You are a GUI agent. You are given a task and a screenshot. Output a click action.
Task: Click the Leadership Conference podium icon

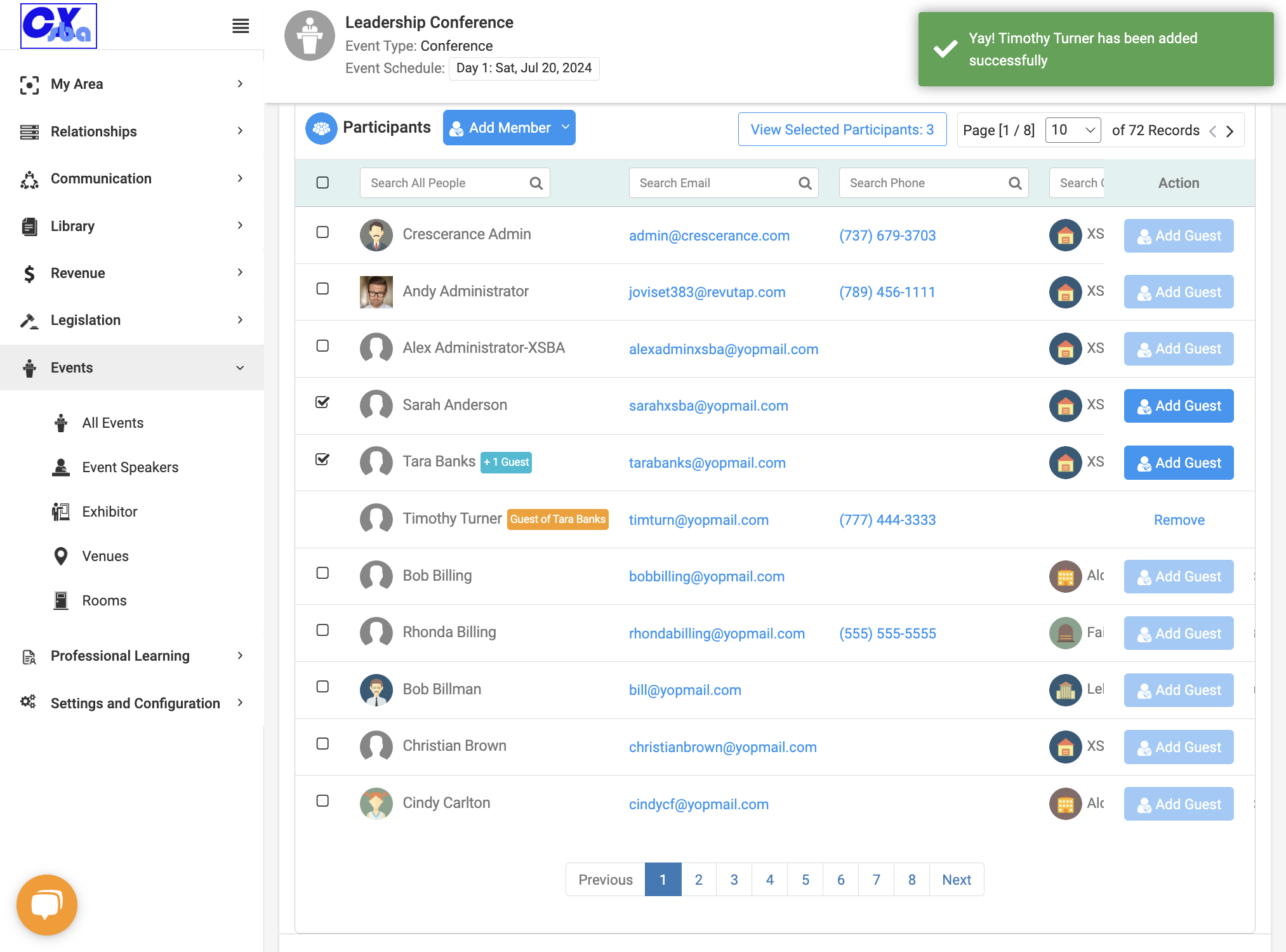[310, 36]
